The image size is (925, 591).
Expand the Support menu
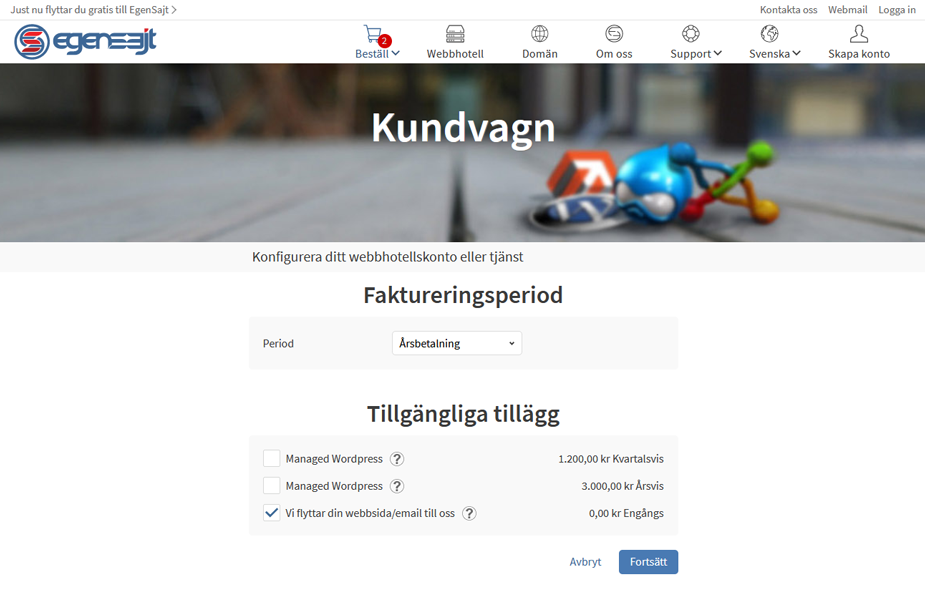[x=696, y=54]
